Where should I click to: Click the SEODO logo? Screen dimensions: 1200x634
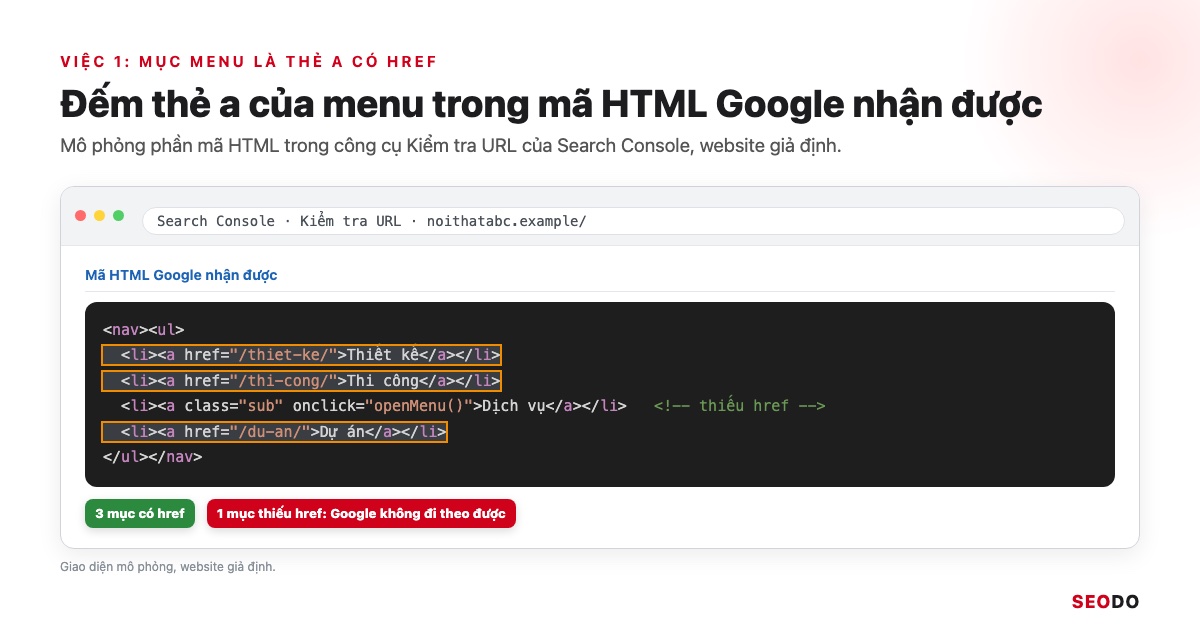(1105, 602)
